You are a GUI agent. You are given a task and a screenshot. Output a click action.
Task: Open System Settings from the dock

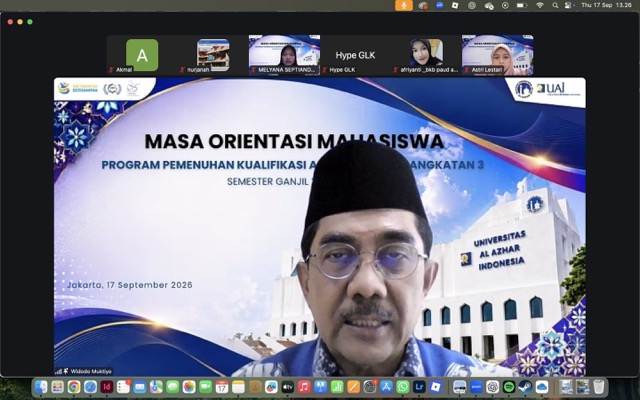click(x=370, y=387)
